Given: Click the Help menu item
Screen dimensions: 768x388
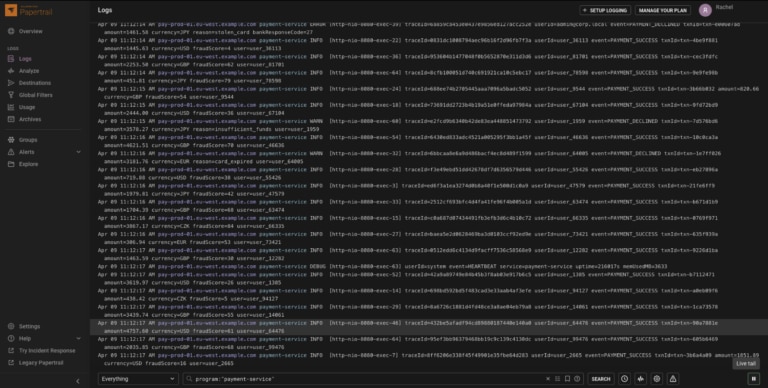Looking at the screenshot, I should 25,339.
